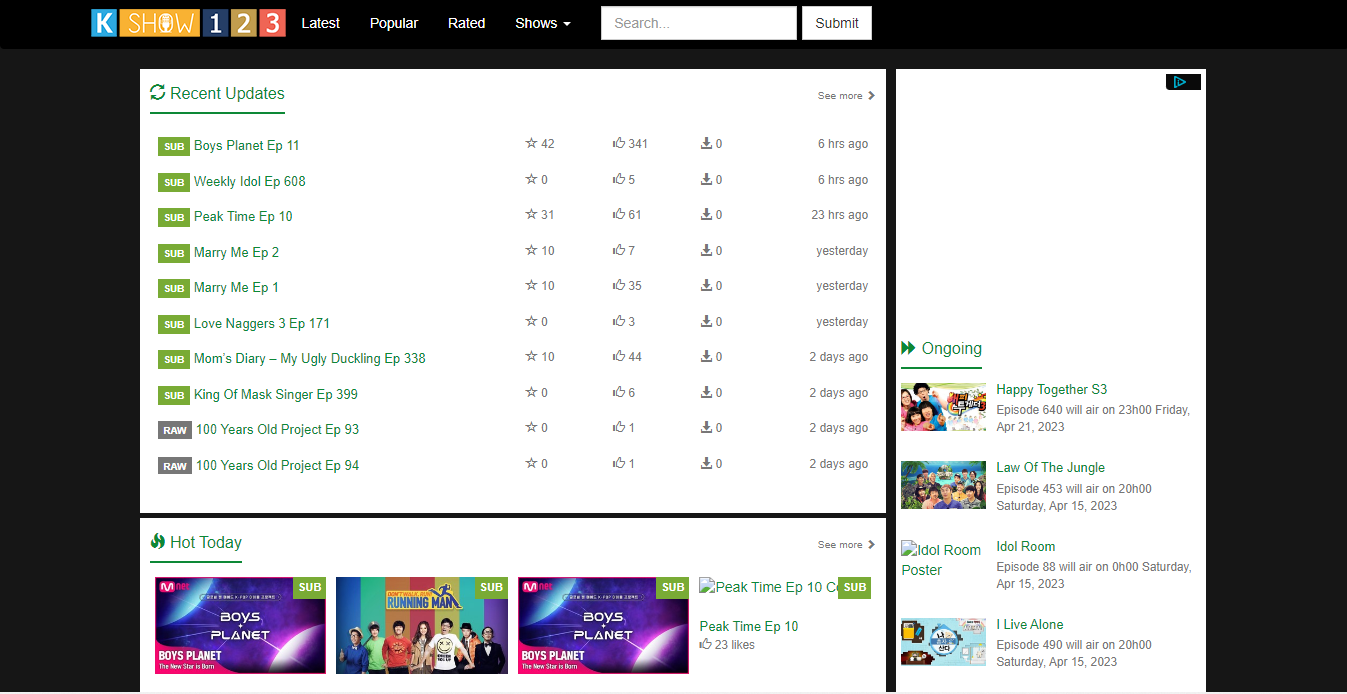Click star rating icon for Boys Planet Ep 11
1347x694 pixels.
point(531,143)
